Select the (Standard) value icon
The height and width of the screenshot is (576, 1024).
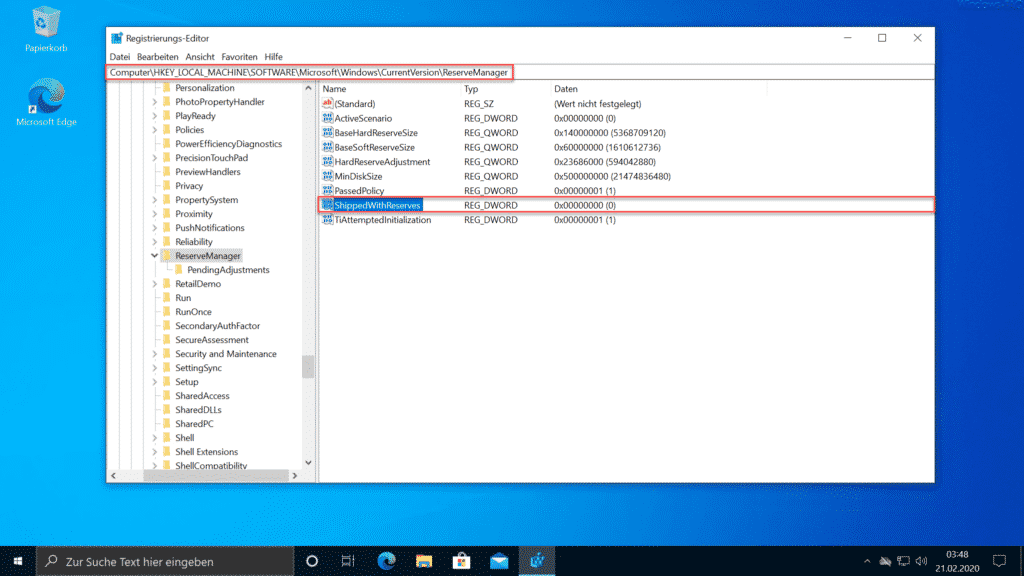point(327,103)
